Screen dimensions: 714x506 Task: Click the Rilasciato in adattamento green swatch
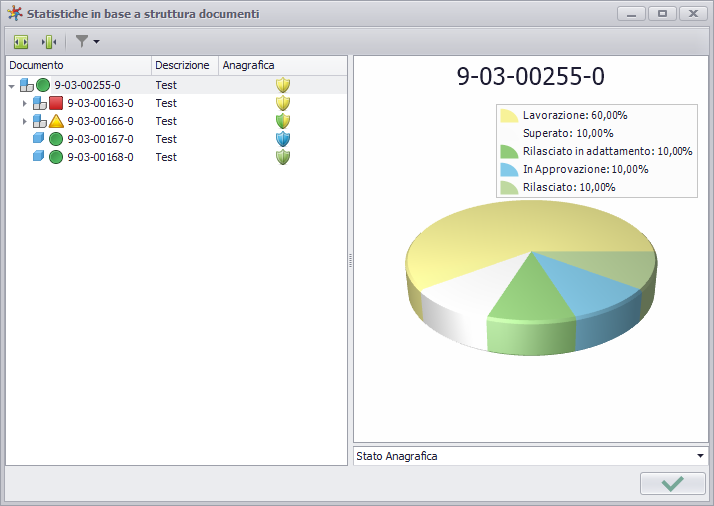pos(509,152)
